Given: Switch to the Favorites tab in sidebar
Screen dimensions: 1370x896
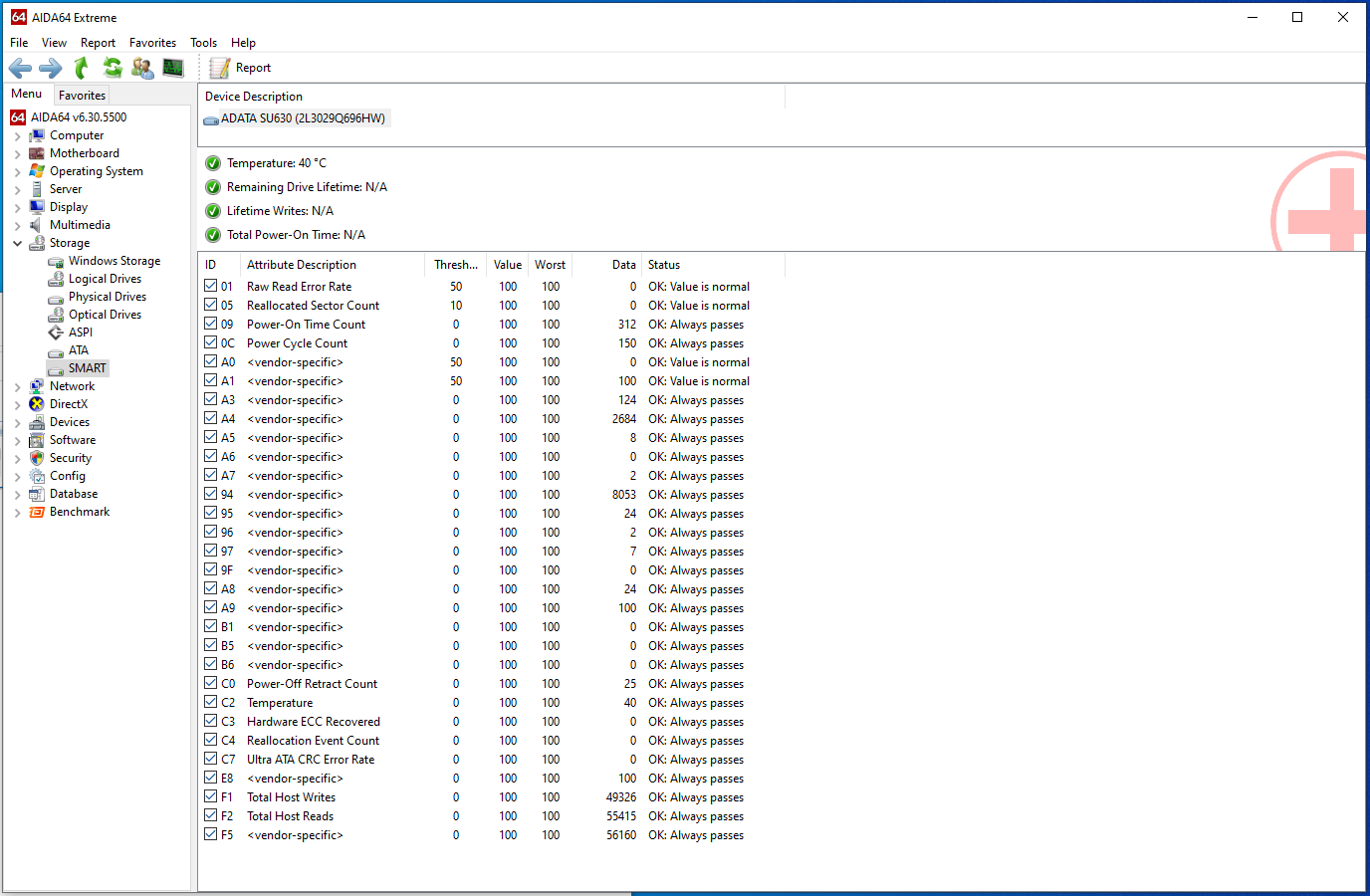Looking at the screenshot, I should pos(82,96).
